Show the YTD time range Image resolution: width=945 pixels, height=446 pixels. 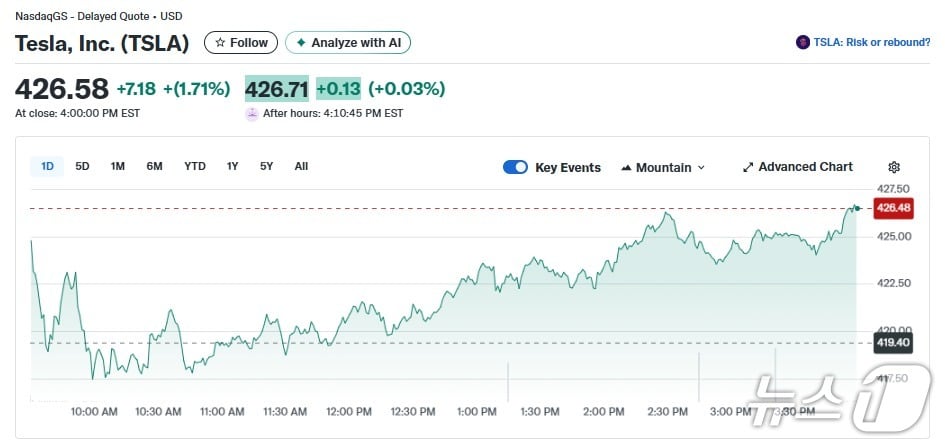click(x=195, y=166)
